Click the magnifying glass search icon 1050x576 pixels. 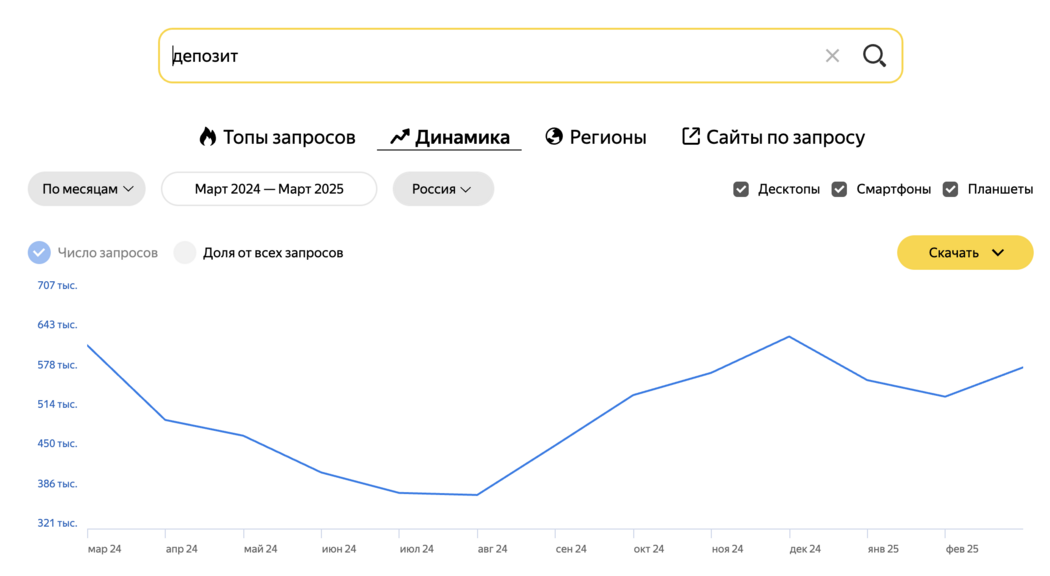pos(874,56)
